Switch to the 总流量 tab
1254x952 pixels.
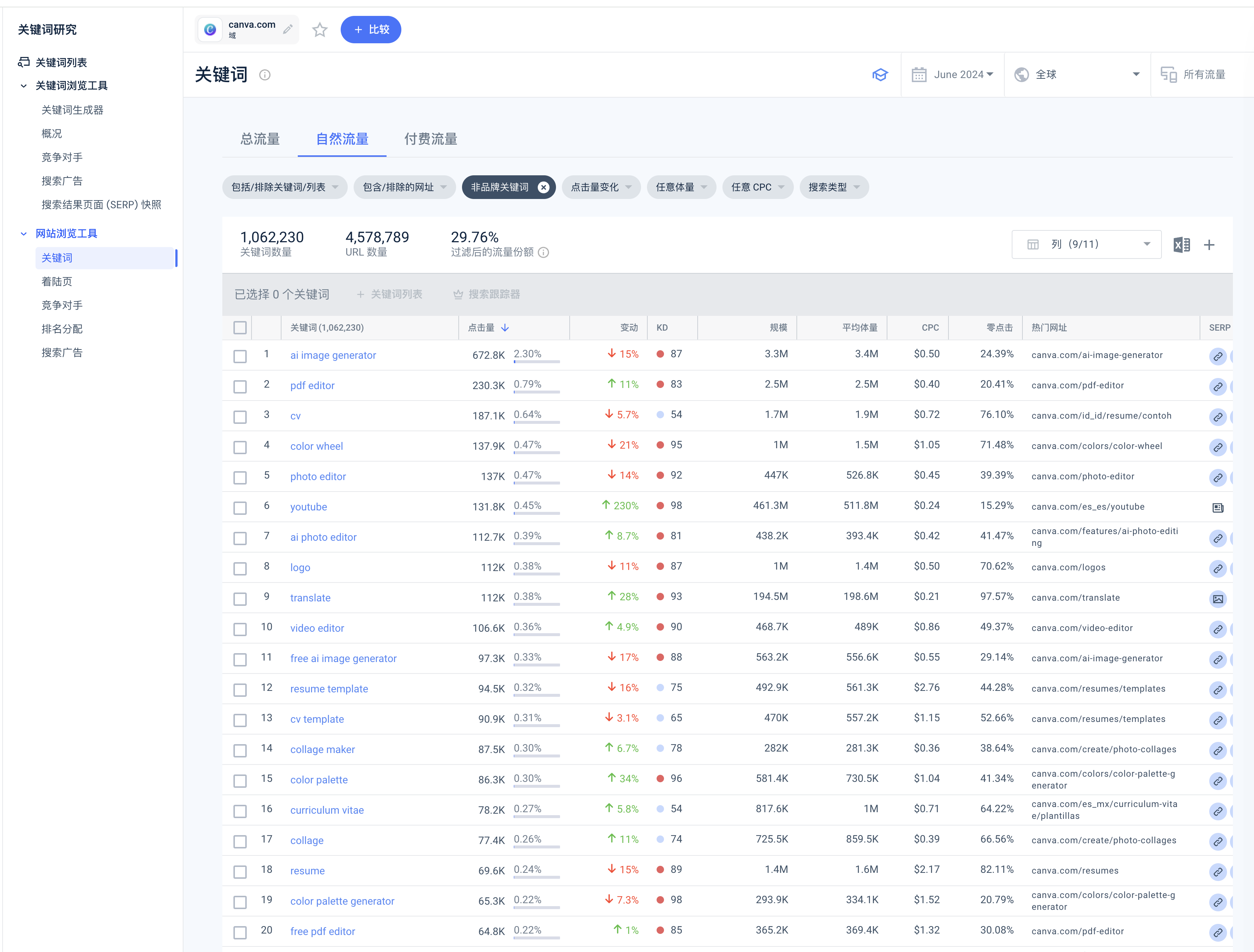pyautogui.click(x=260, y=139)
